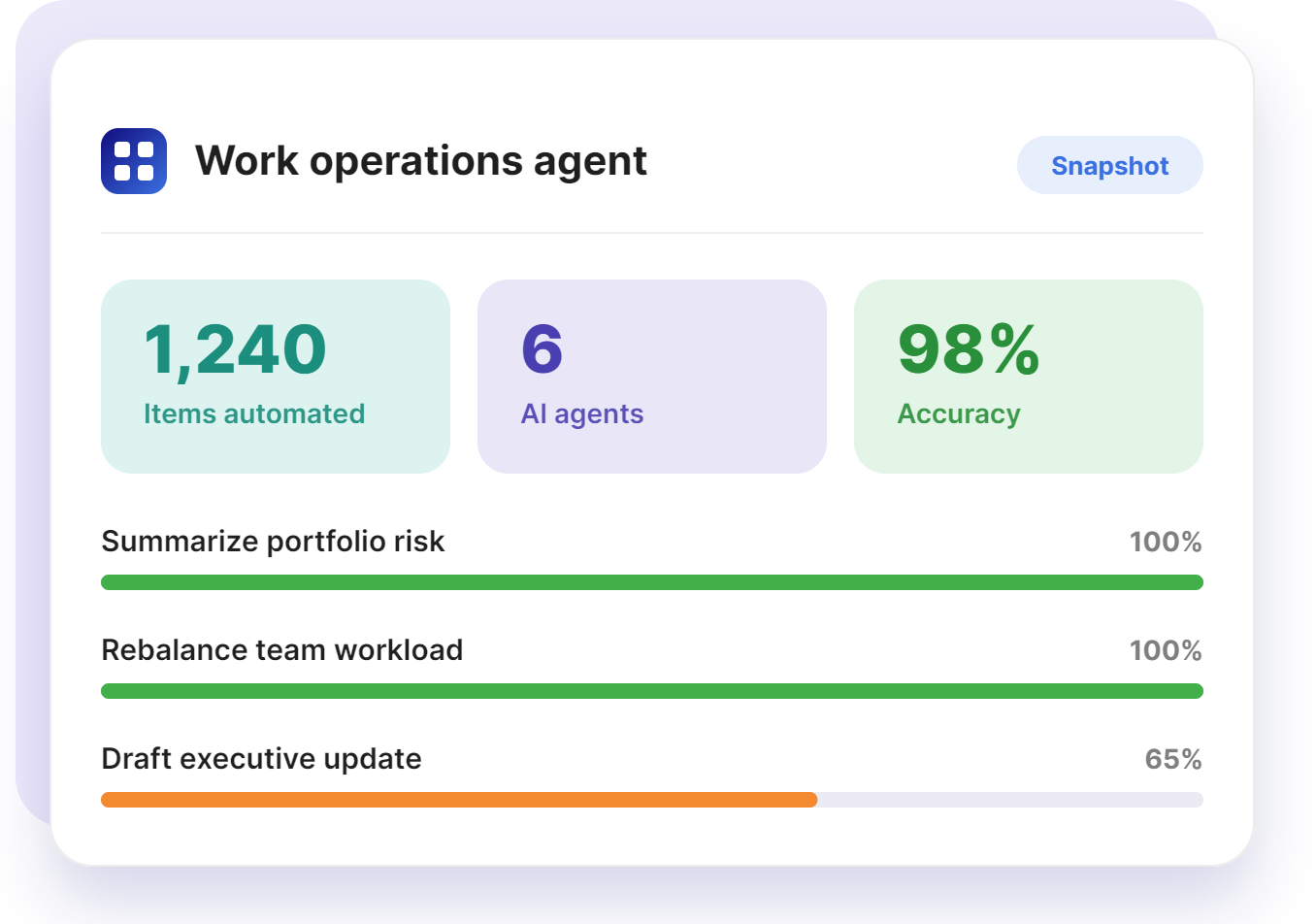Open the Items automated stat card
Viewport: 1316px width, 924px height.
tap(276, 377)
